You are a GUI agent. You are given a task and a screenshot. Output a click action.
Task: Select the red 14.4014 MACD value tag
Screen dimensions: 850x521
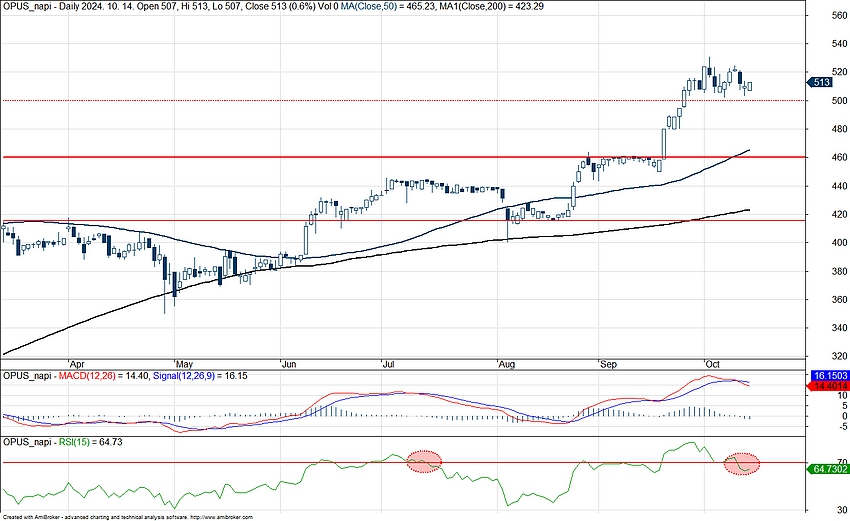[828, 386]
